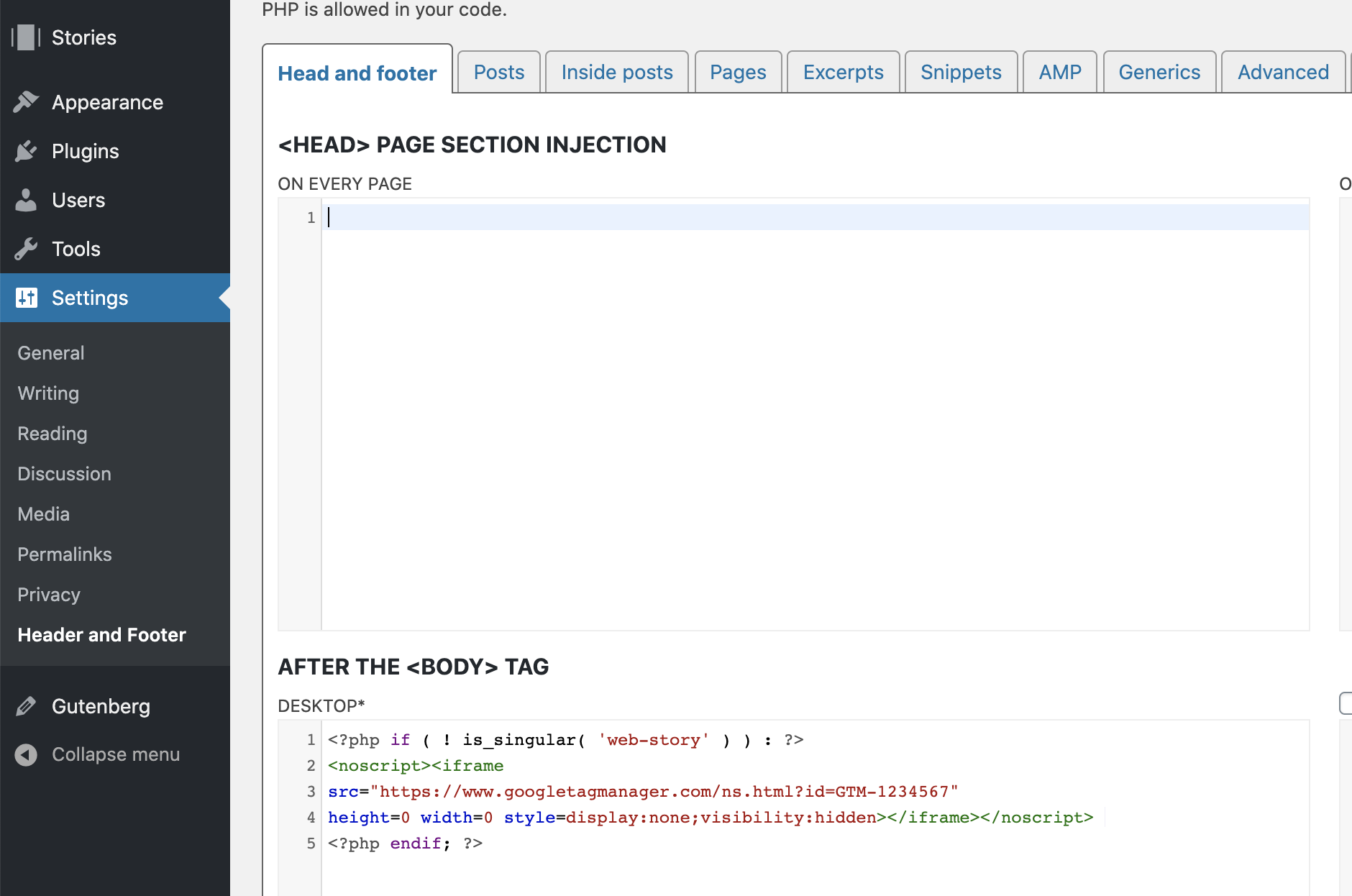Image resolution: width=1352 pixels, height=896 pixels.
Task: Click inside the ON EVERY PAGE code editor
Action: pyautogui.click(x=647, y=360)
